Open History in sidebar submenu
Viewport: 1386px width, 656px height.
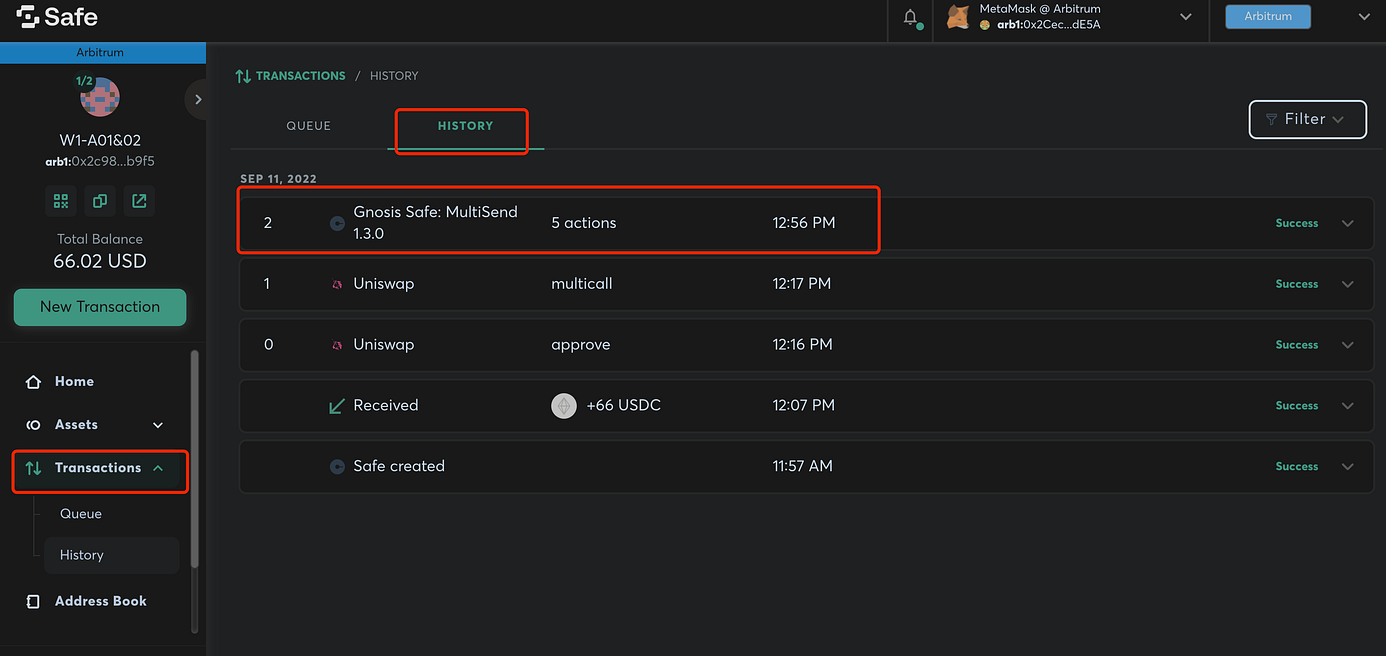tap(111, 555)
